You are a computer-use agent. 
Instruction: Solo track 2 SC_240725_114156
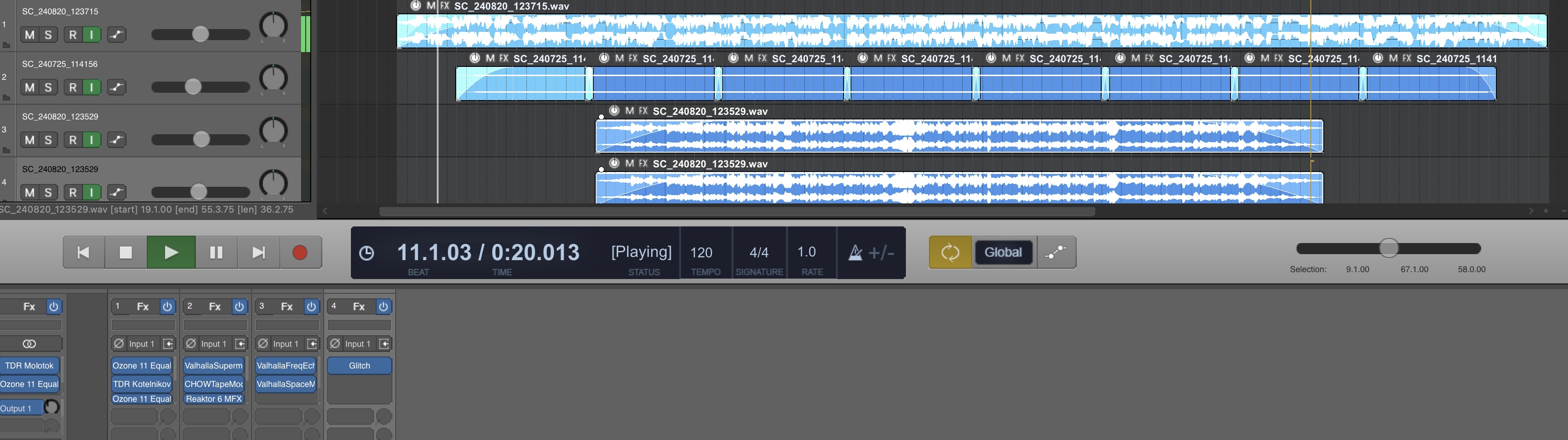pos(48,88)
